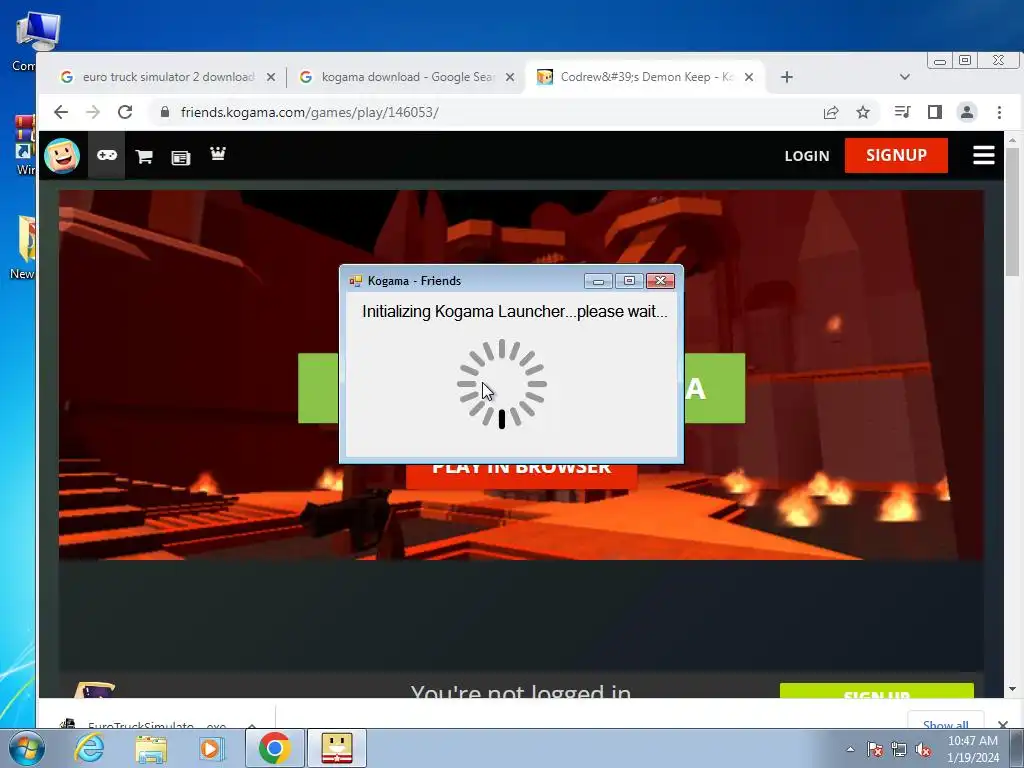Close the kogama download tab
The height and width of the screenshot is (768, 1024).
[510, 77]
